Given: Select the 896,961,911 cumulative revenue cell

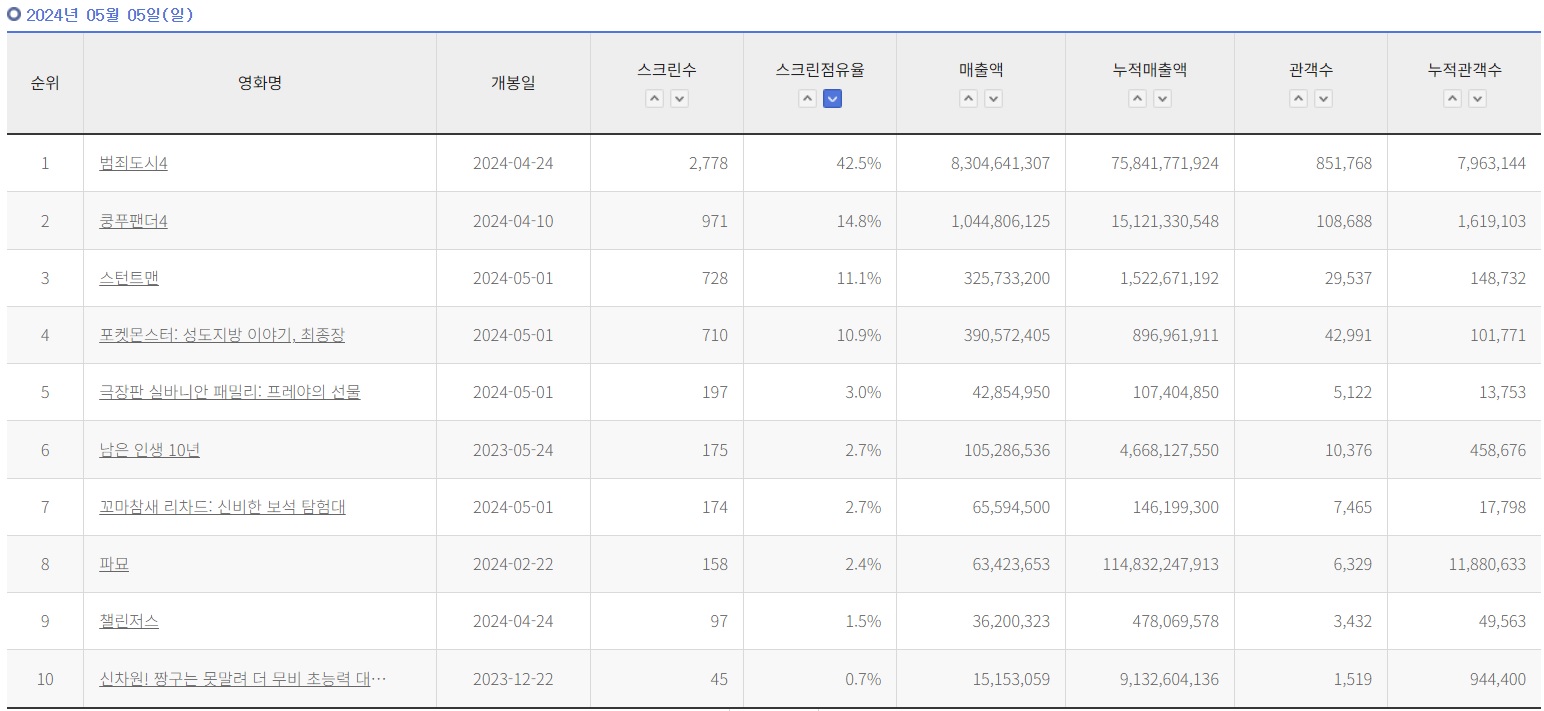Looking at the screenshot, I should [x=1150, y=335].
